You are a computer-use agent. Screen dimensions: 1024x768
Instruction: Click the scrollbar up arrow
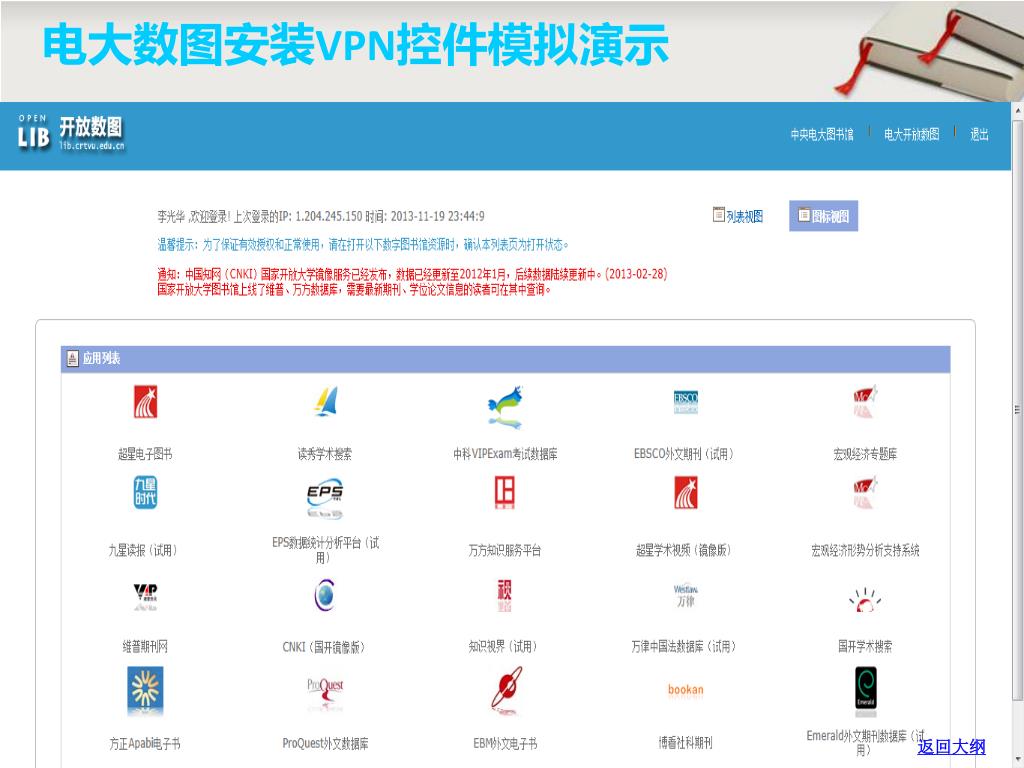click(x=1017, y=111)
